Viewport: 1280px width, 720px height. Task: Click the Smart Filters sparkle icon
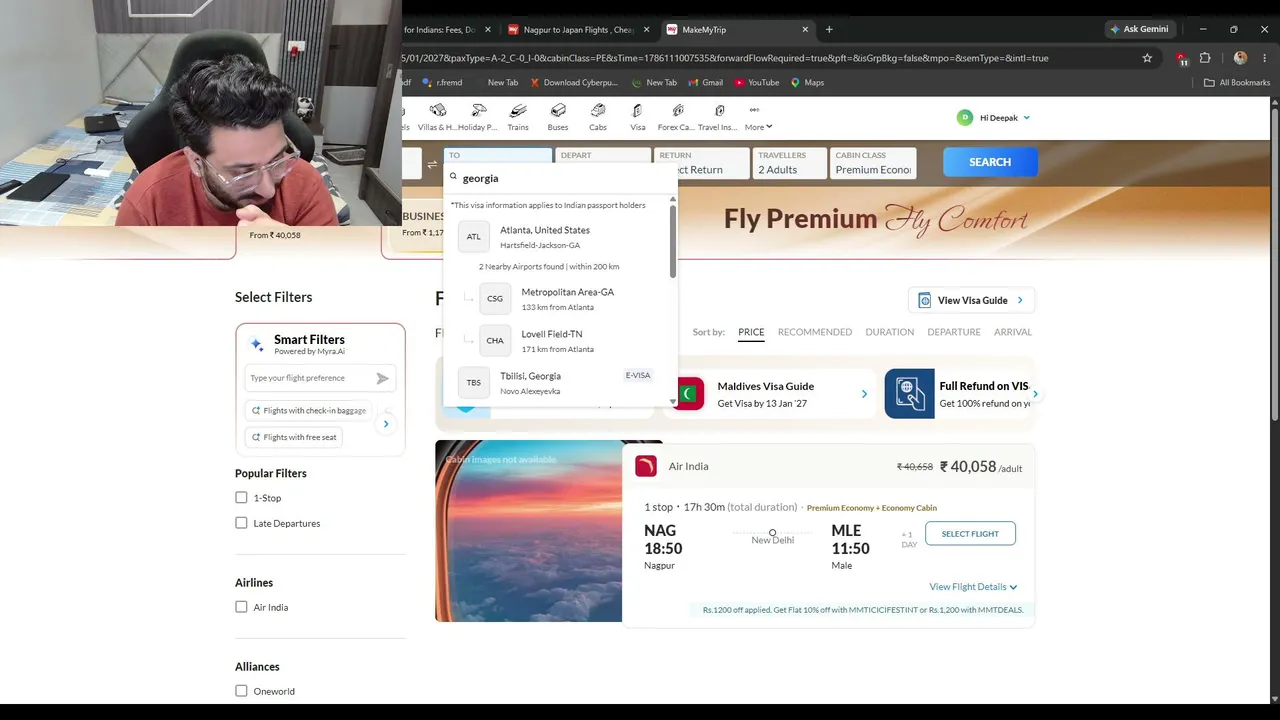pos(257,345)
